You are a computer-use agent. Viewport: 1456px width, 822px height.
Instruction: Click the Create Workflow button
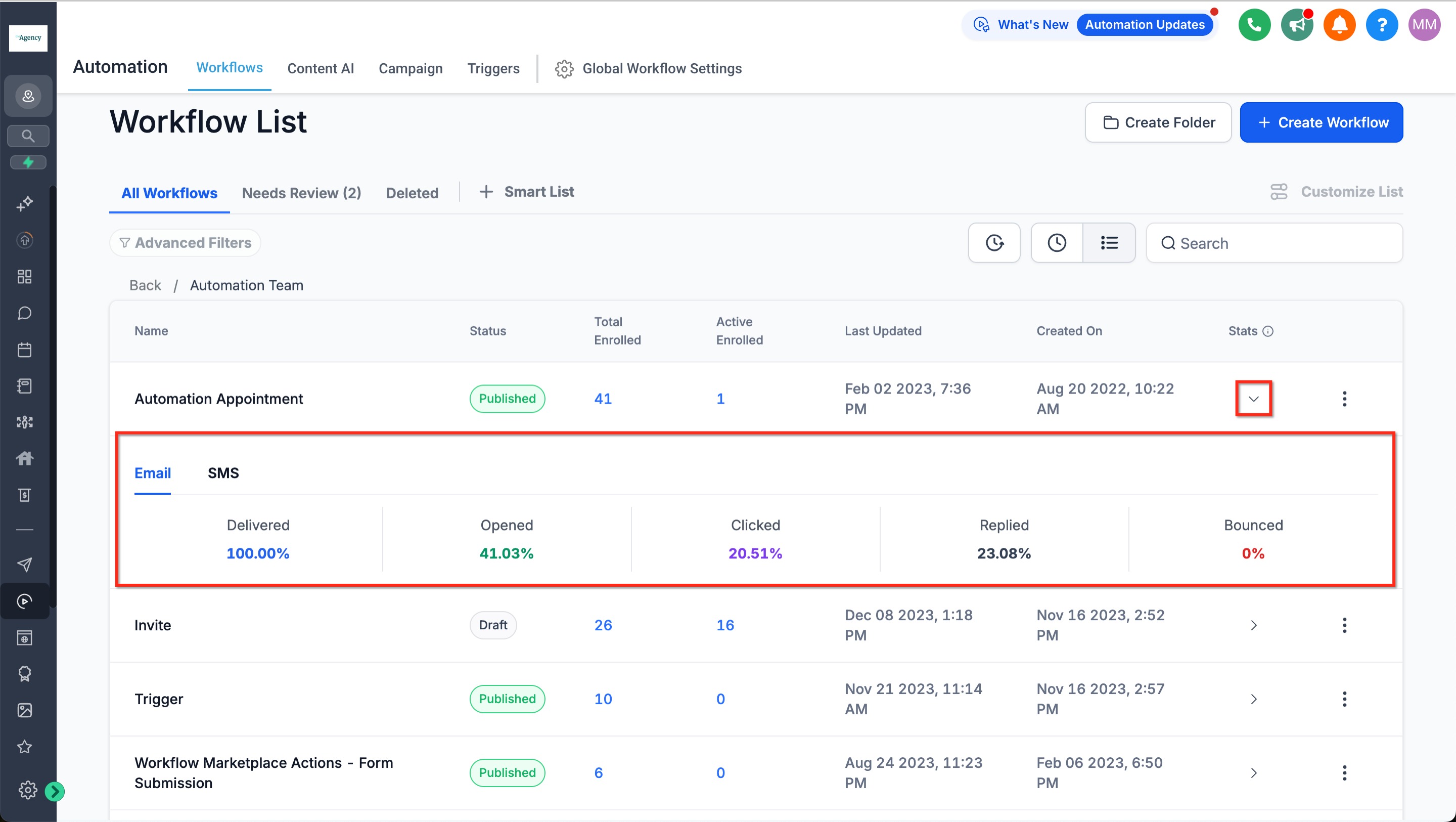pos(1321,123)
